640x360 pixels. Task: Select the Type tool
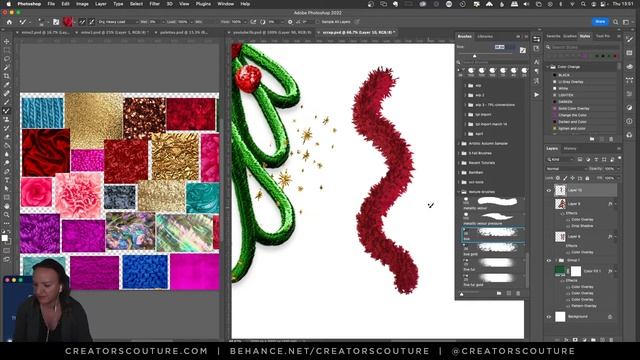[7, 180]
